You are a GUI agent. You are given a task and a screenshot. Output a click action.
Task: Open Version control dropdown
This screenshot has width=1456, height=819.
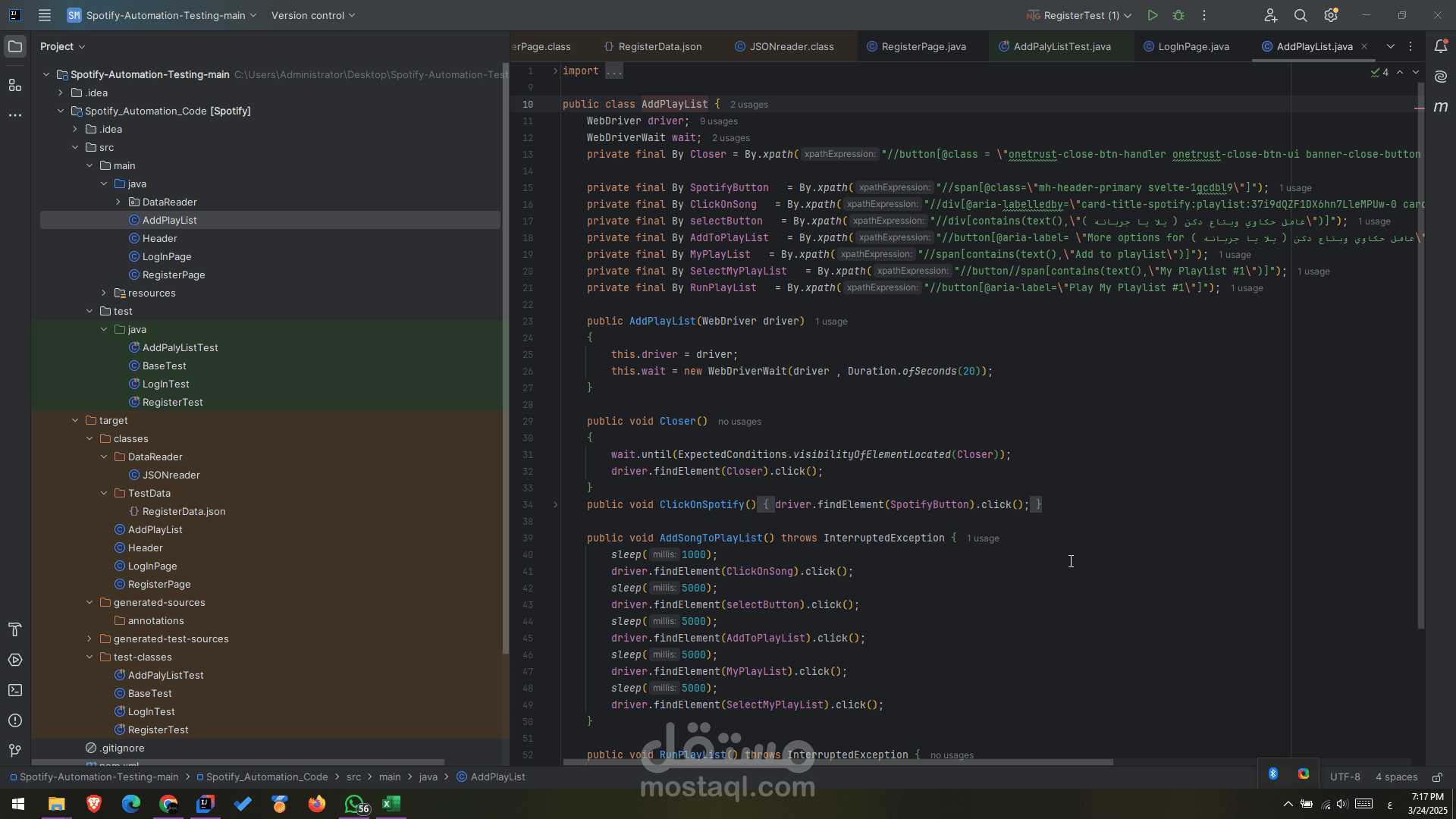pyautogui.click(x=313, y=15)
